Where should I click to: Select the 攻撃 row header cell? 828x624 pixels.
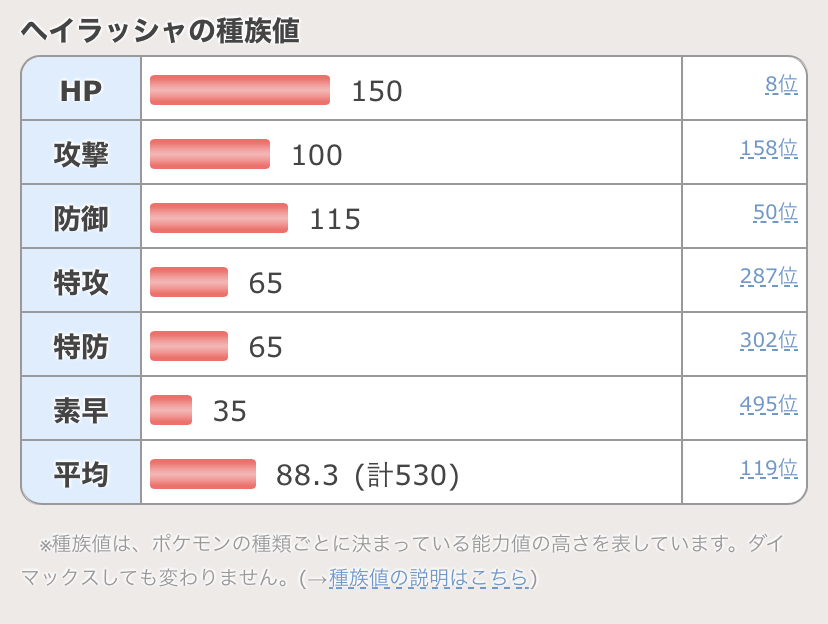[x=81, y=153]
